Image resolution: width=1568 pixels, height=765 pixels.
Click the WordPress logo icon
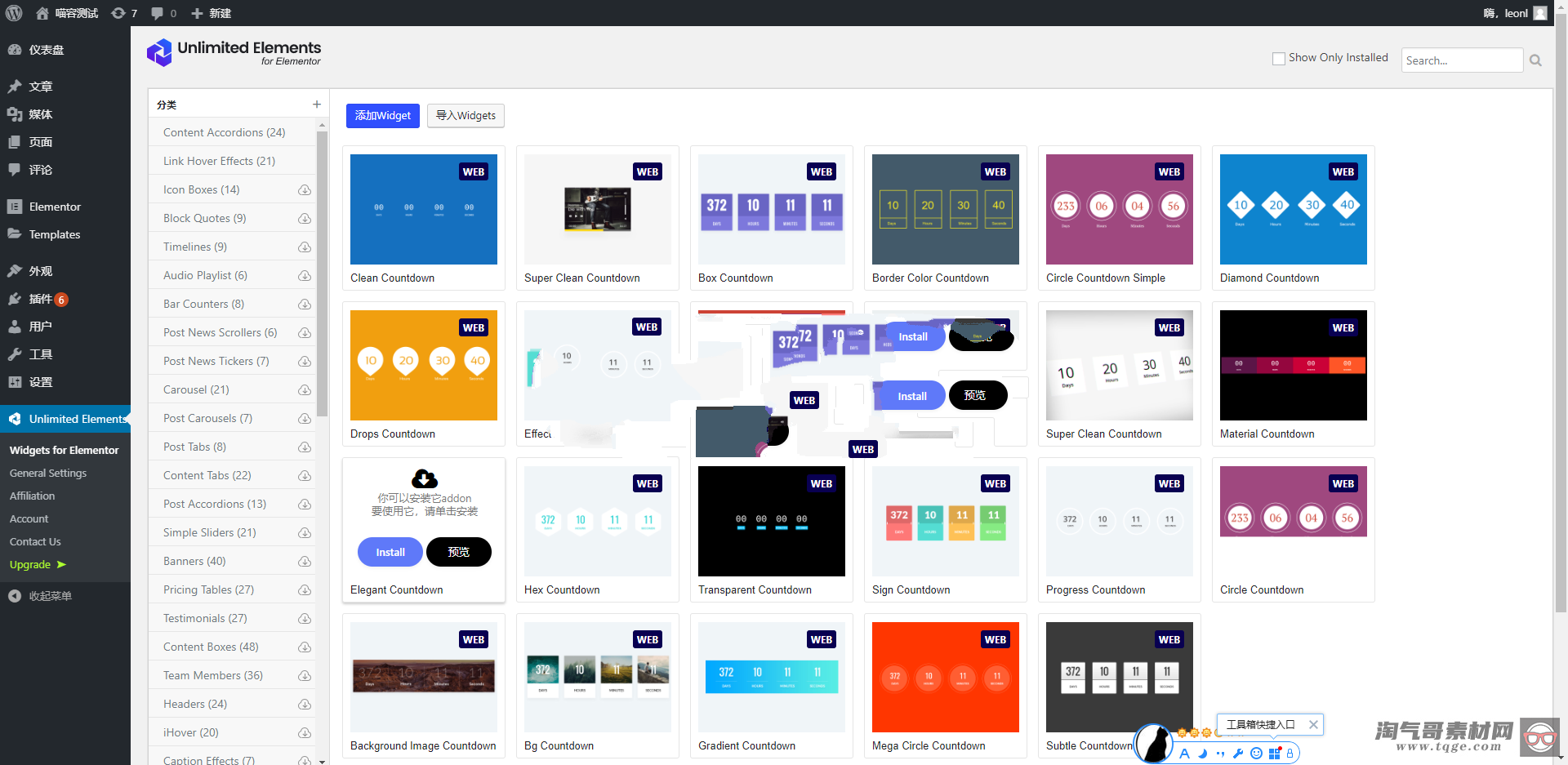point(13,13)
